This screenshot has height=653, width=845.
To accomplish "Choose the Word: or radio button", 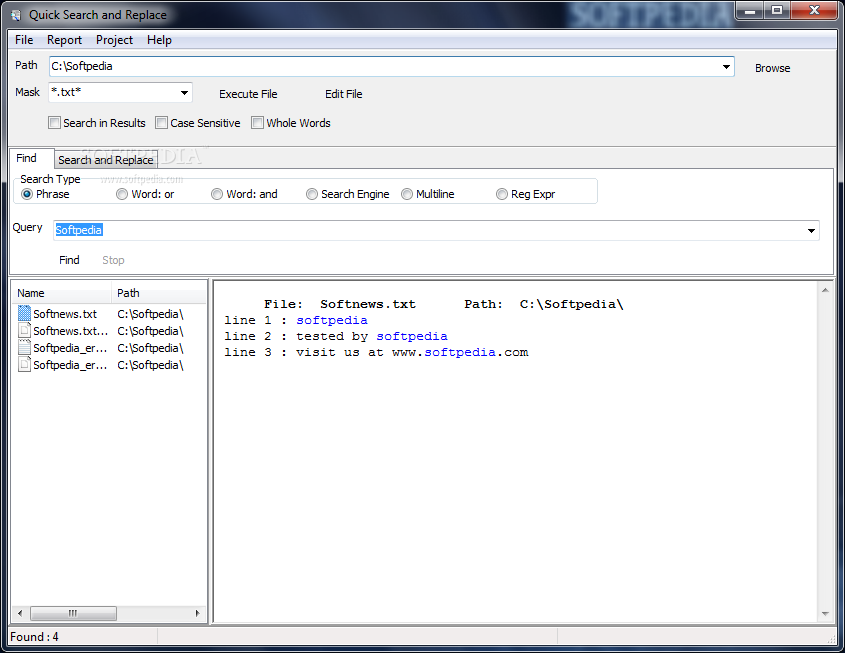I will pos(122,194).
